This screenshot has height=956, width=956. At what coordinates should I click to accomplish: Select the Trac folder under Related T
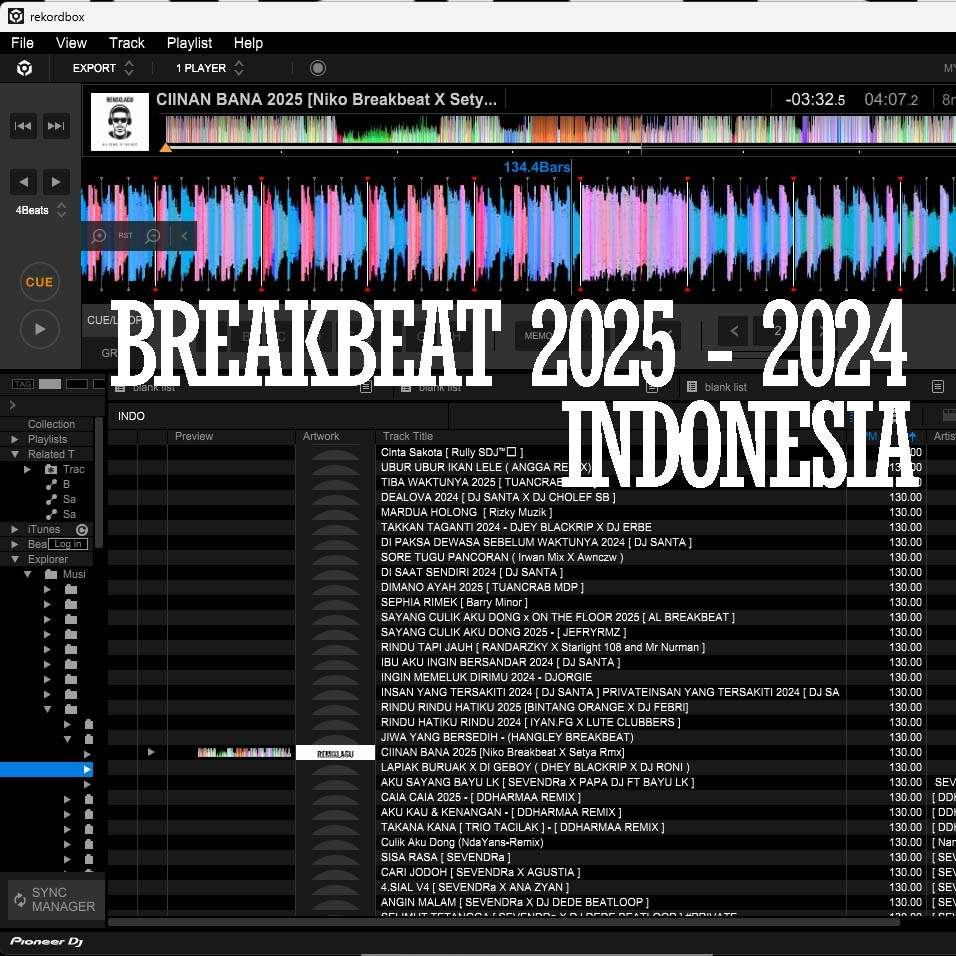coord(65,469)
